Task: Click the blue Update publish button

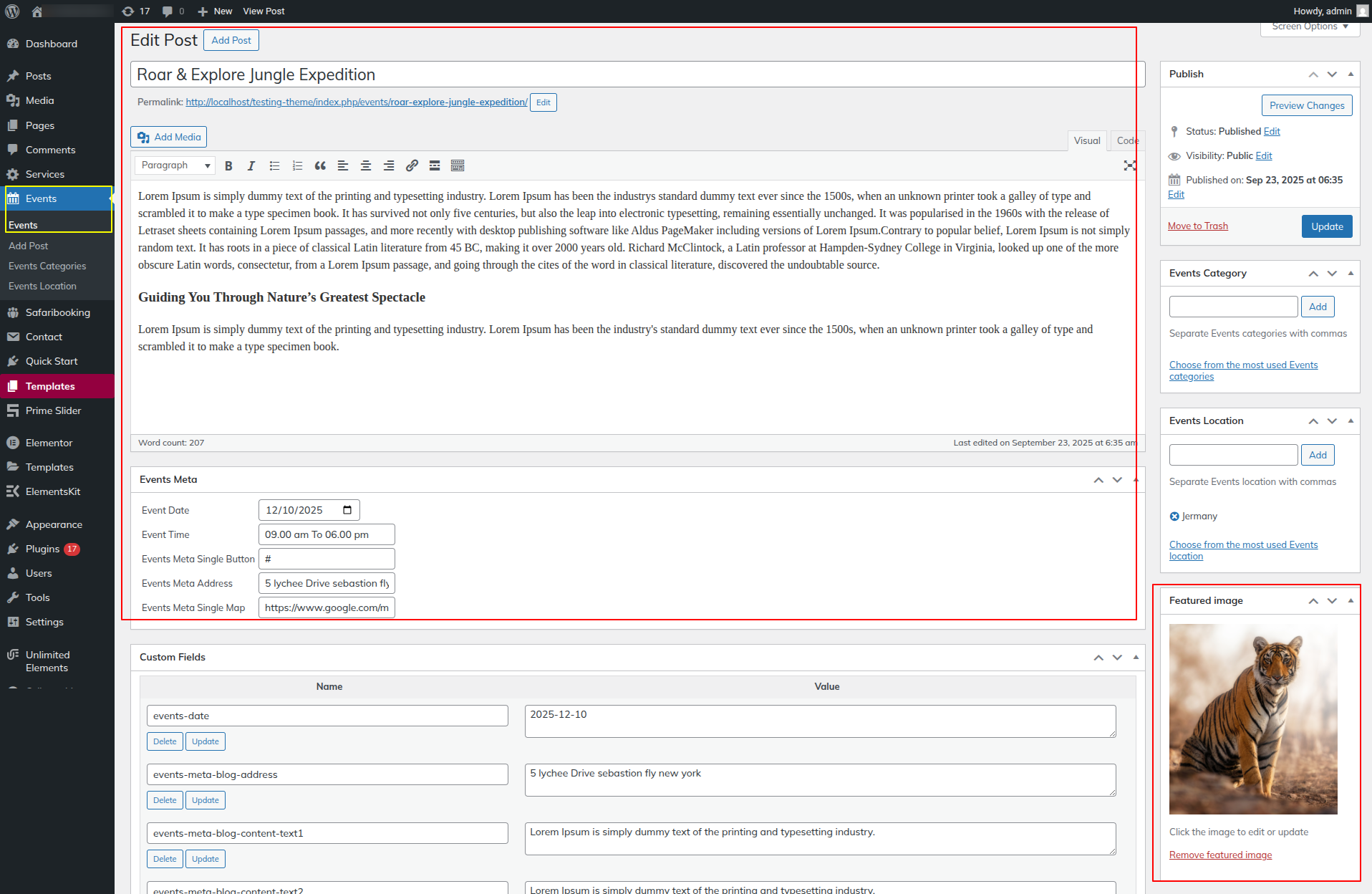Action: pyautogui.click(x=1327, y=226)
